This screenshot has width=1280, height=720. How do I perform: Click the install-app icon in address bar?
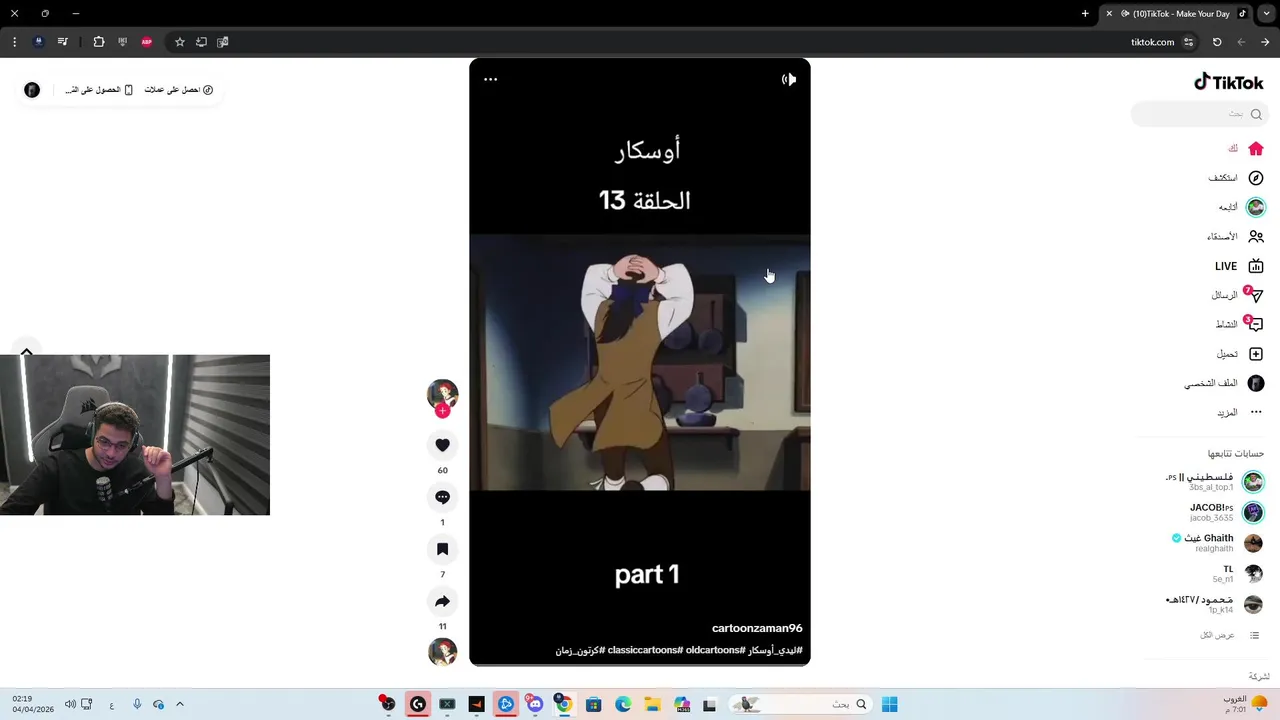[201, 42]
